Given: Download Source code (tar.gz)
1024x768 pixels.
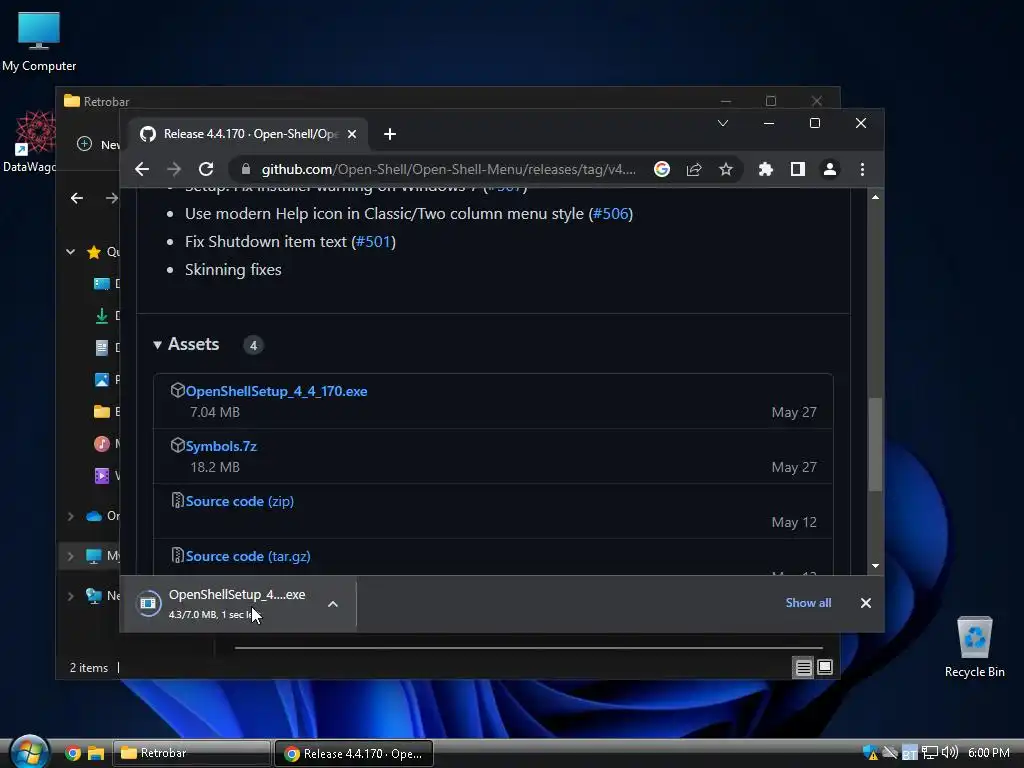Looking at the screenshot, I should 248,556.
